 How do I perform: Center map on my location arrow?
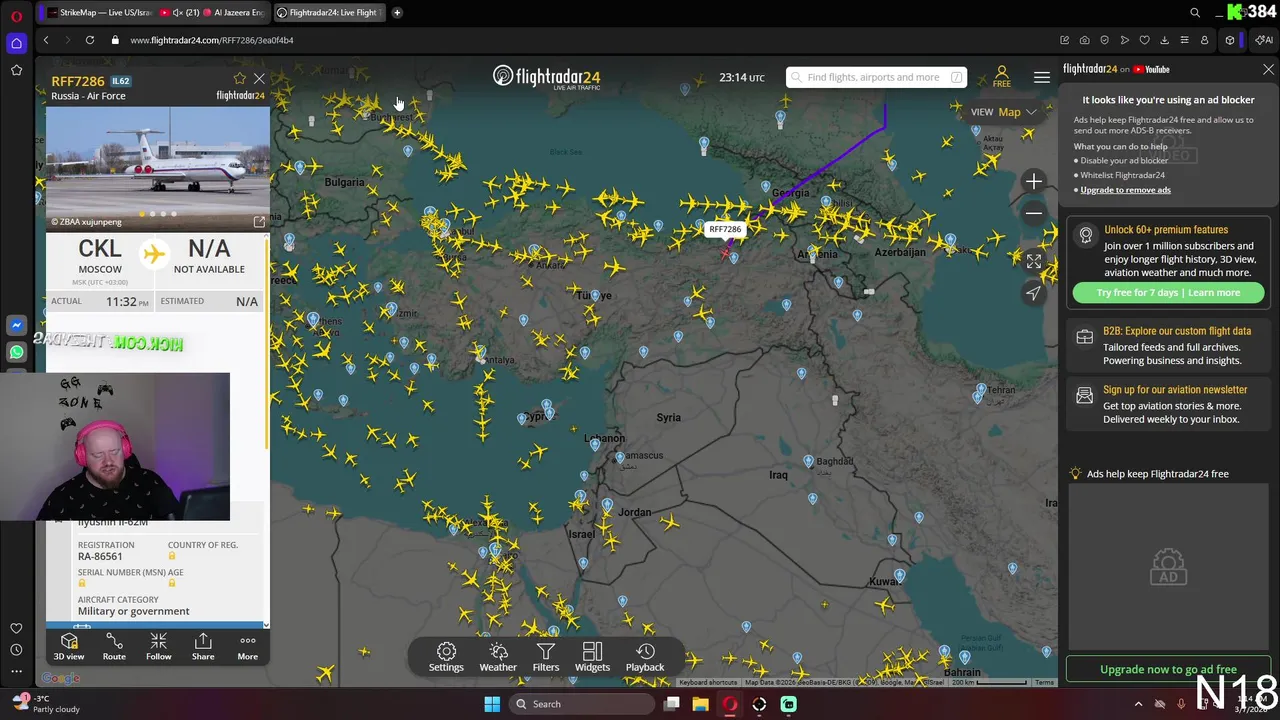pyautogui.click(x=1034, y=292)
